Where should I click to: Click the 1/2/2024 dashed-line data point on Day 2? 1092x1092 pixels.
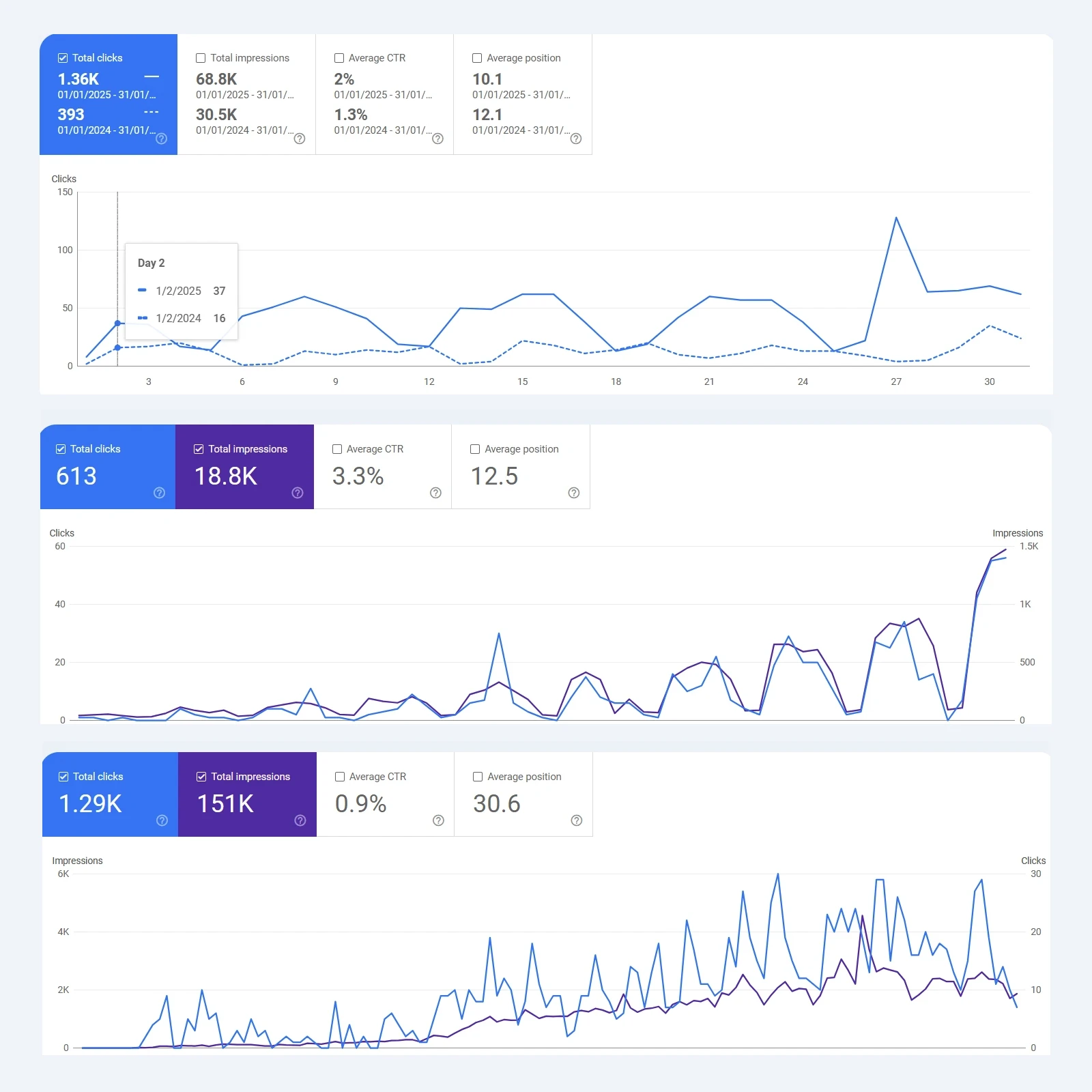[117, 347]
